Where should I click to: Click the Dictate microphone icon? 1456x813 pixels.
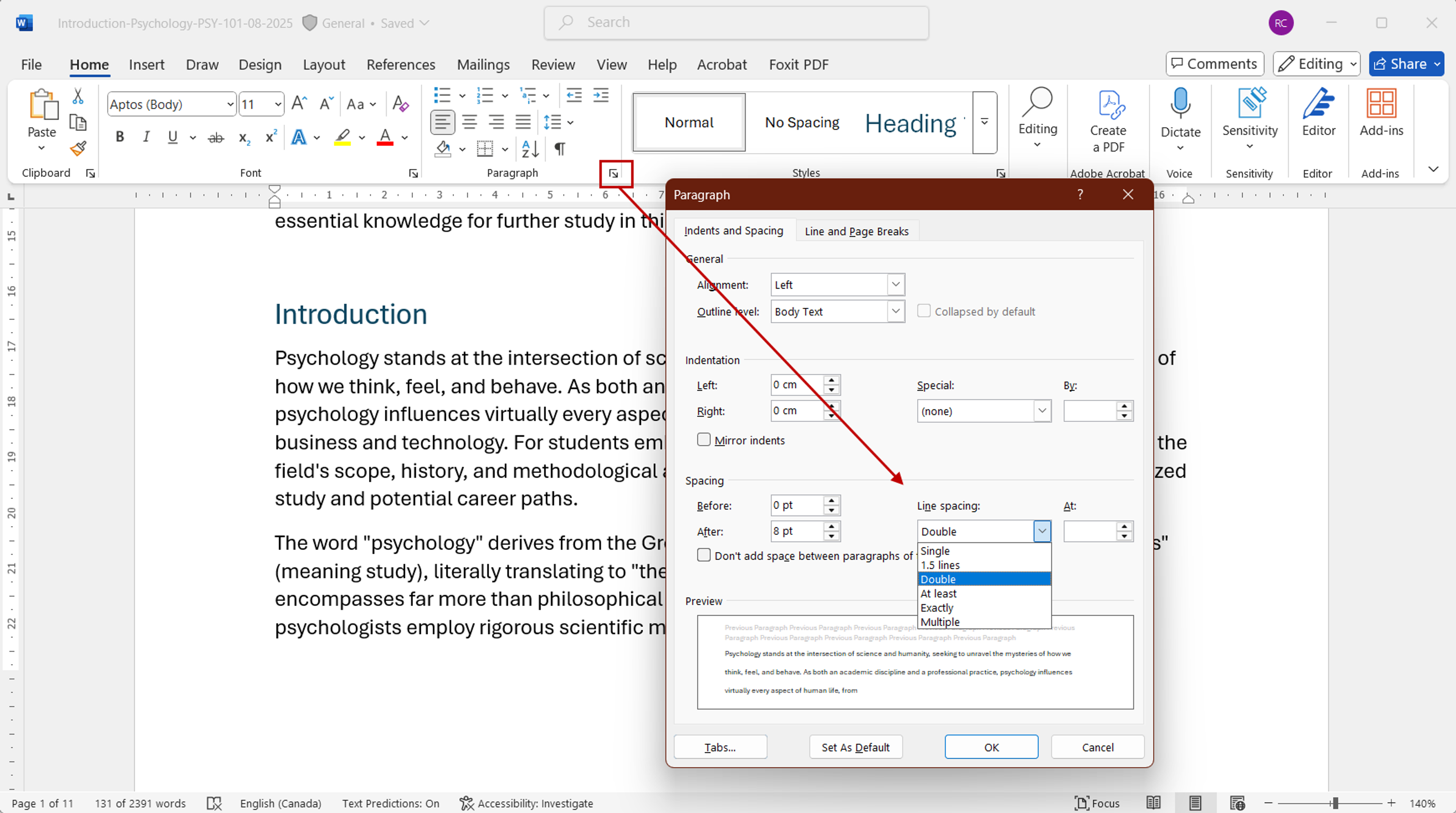pyautogui.click(x=1180, y=103)
